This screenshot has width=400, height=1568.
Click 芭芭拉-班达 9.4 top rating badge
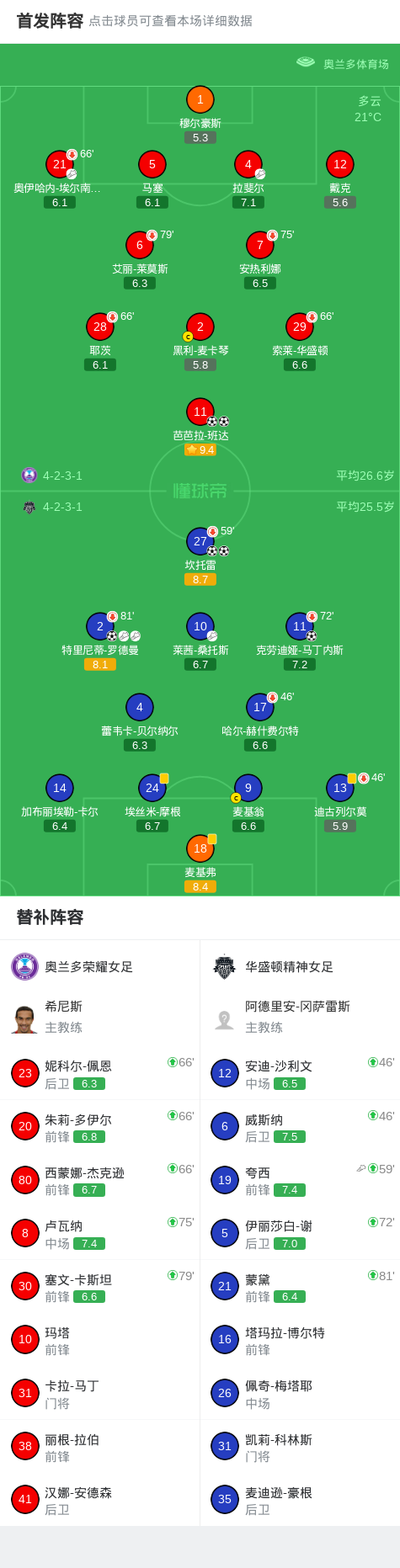click(200, 450)
